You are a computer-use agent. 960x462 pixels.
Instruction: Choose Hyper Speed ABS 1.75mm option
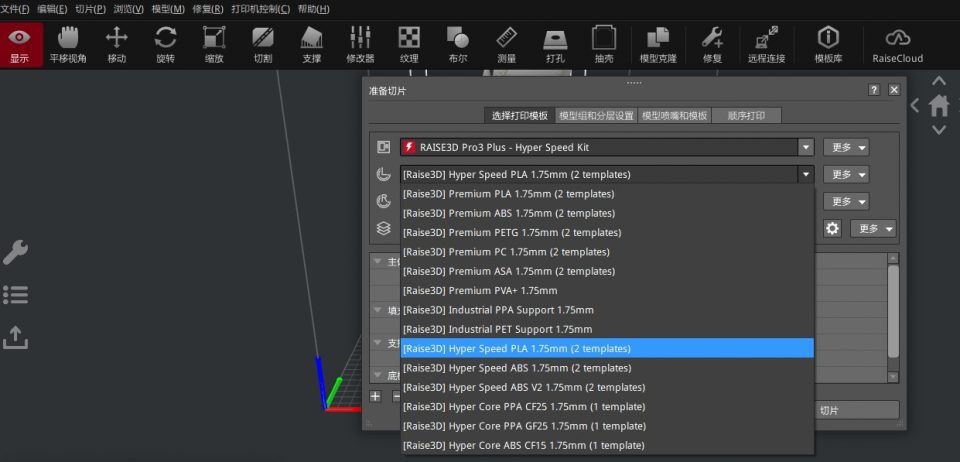(x=607, y=368)
